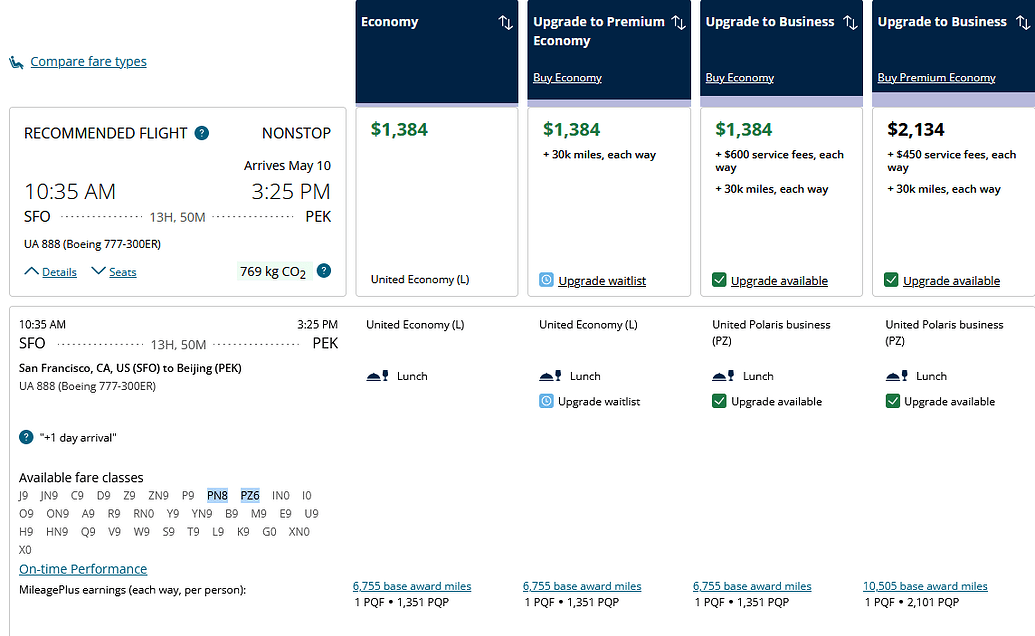Click the green check icon in $2,134 card

coord(891,280)
